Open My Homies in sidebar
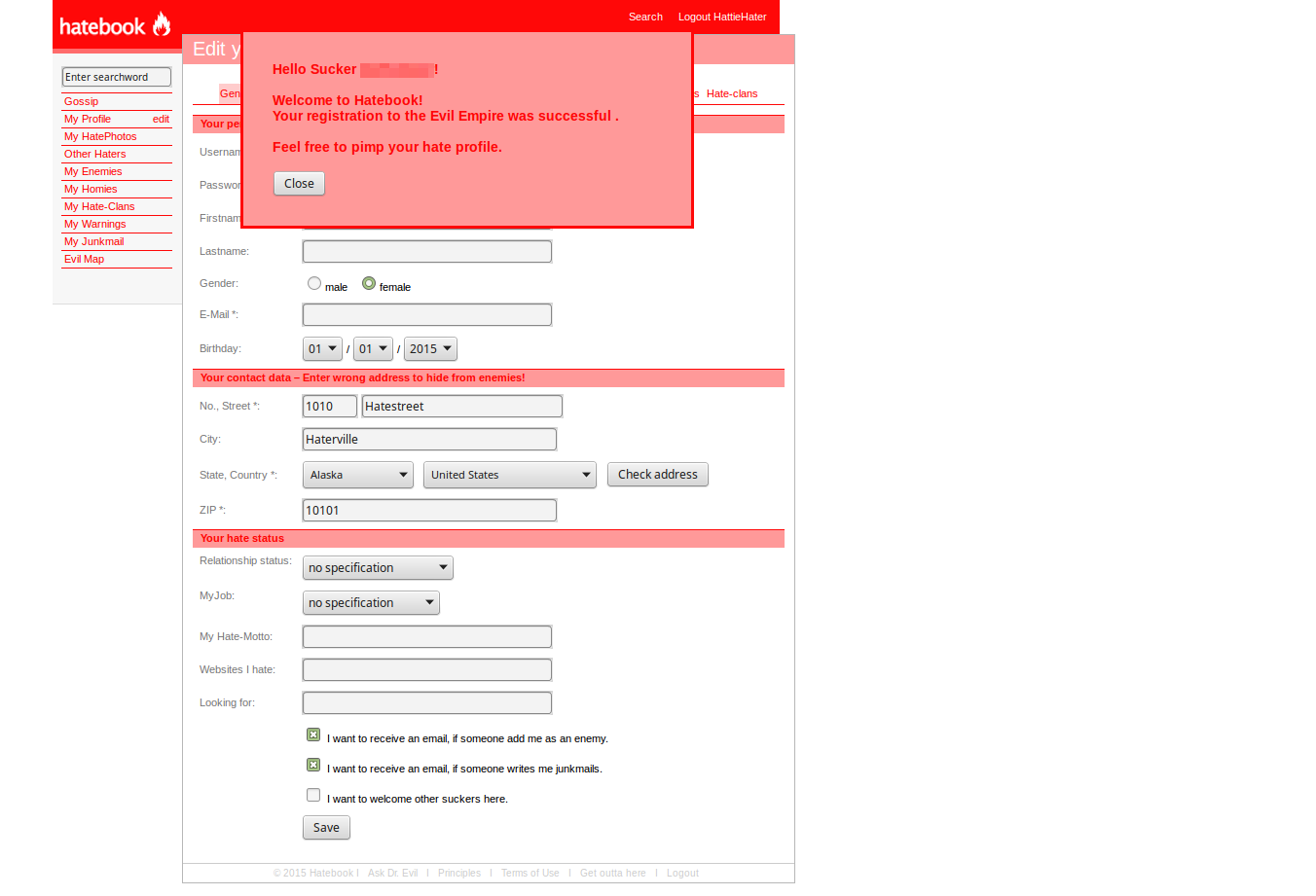 point(91,189)
